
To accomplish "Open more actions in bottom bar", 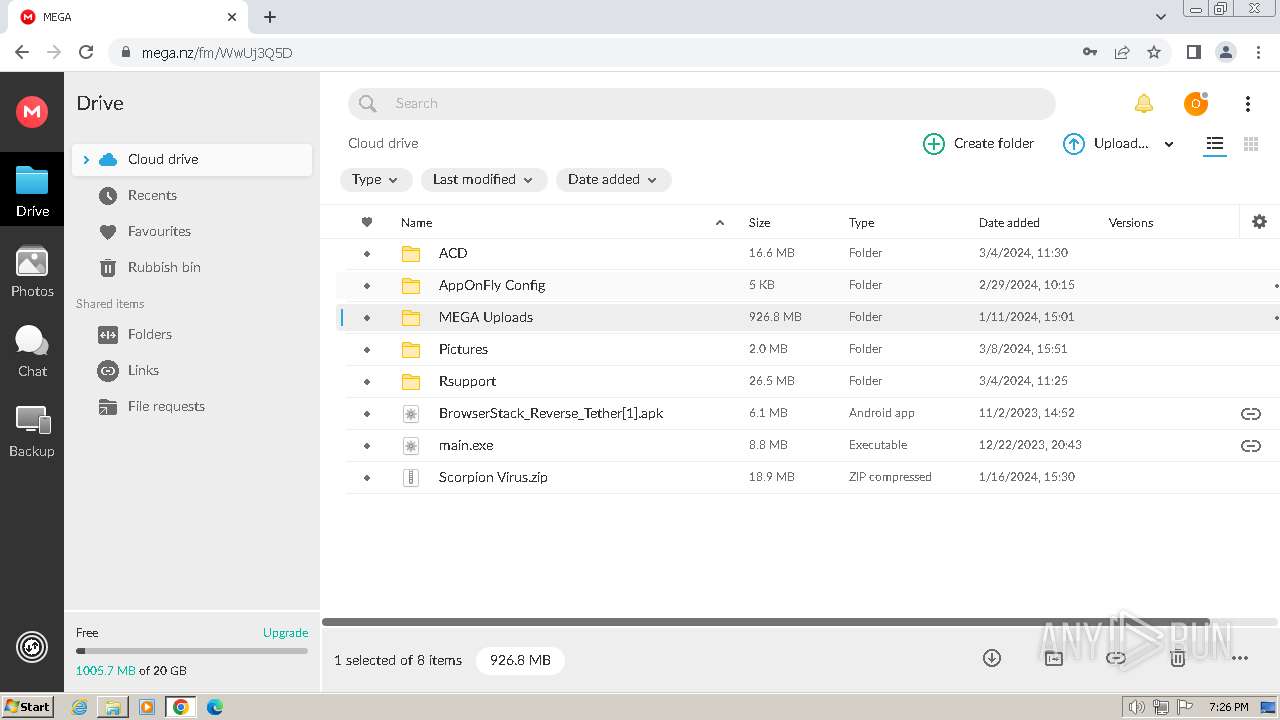I will (1240, 658).
